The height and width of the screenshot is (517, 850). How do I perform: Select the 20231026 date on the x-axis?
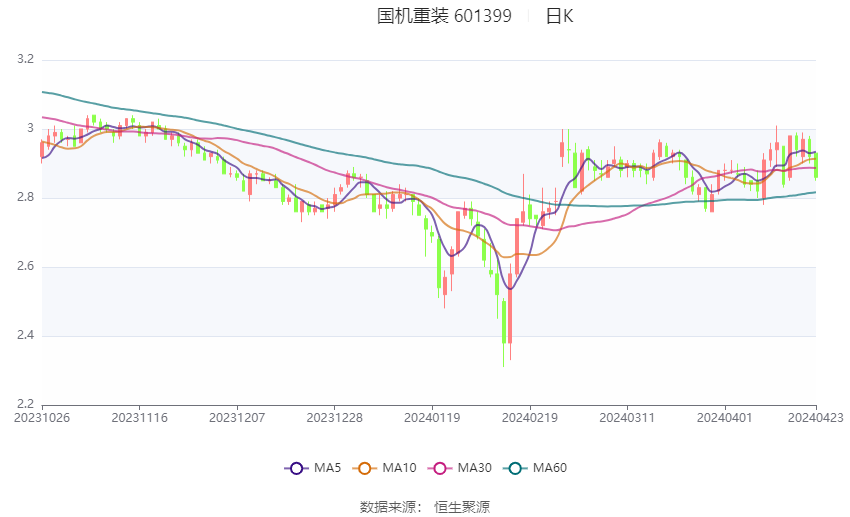[x=41, y=417]
